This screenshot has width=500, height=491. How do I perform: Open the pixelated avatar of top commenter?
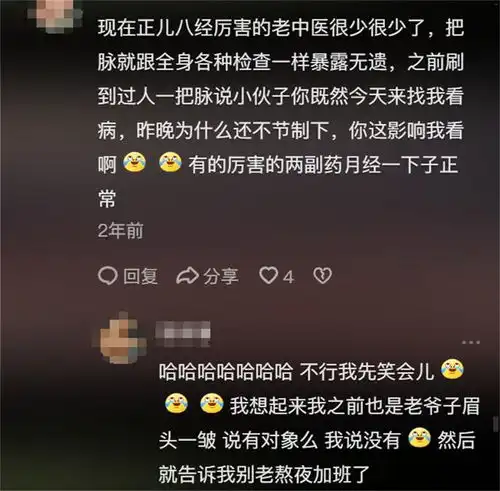click(55, 15)
